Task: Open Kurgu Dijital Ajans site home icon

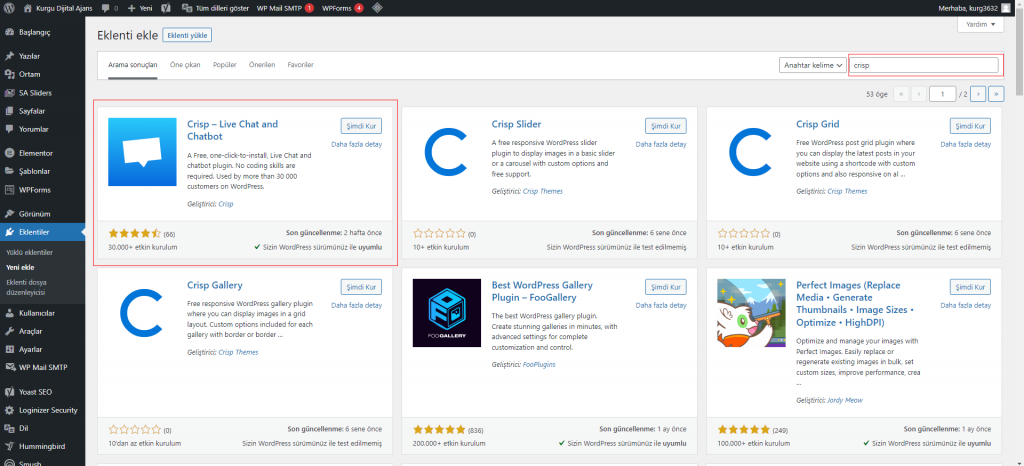Action: [x=27, y=8]
